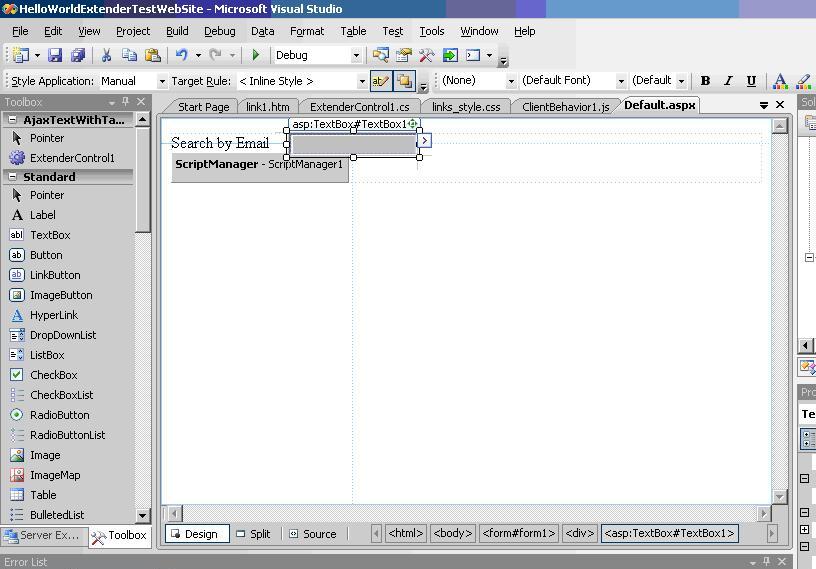
Task: Open the (None) block format dropdown
Action: pyautogui.click(x=511, y=81)
